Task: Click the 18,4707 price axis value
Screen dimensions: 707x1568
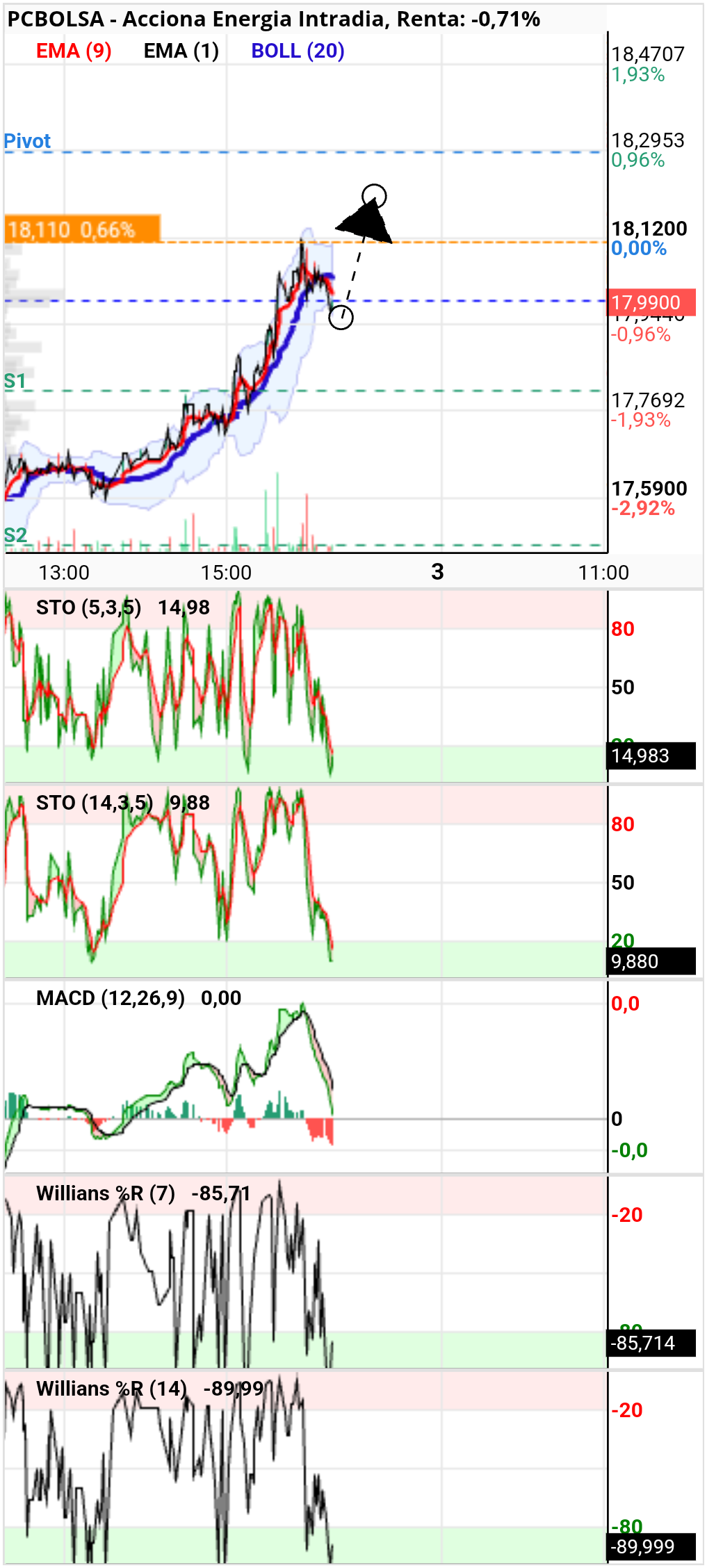Action: click(x=647, y=54)
